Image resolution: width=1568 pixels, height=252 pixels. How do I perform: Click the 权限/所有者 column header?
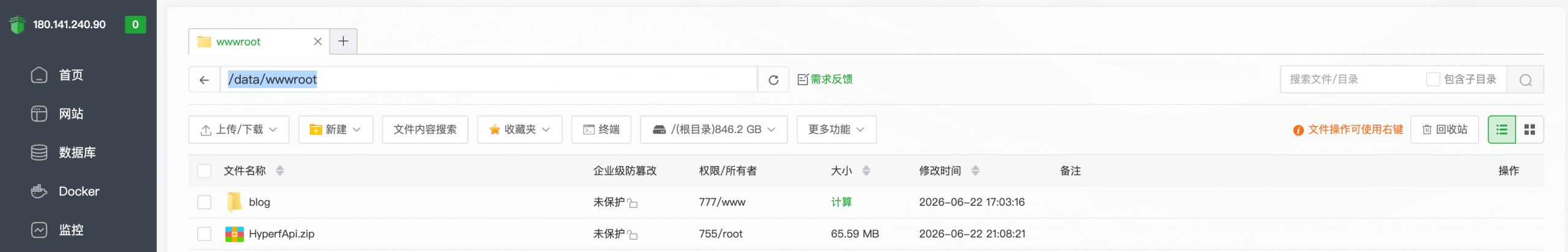pos(728,170)
